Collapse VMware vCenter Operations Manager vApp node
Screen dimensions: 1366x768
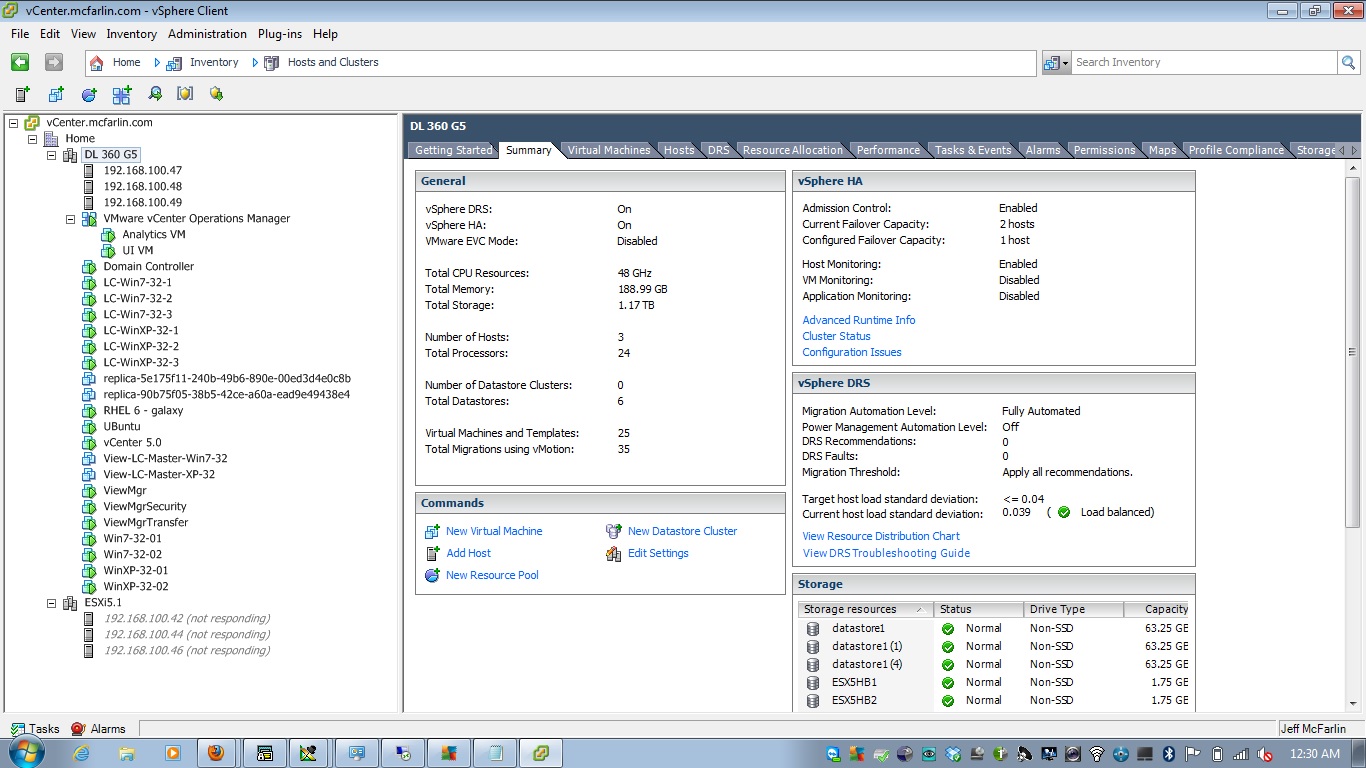click(70, 218)
